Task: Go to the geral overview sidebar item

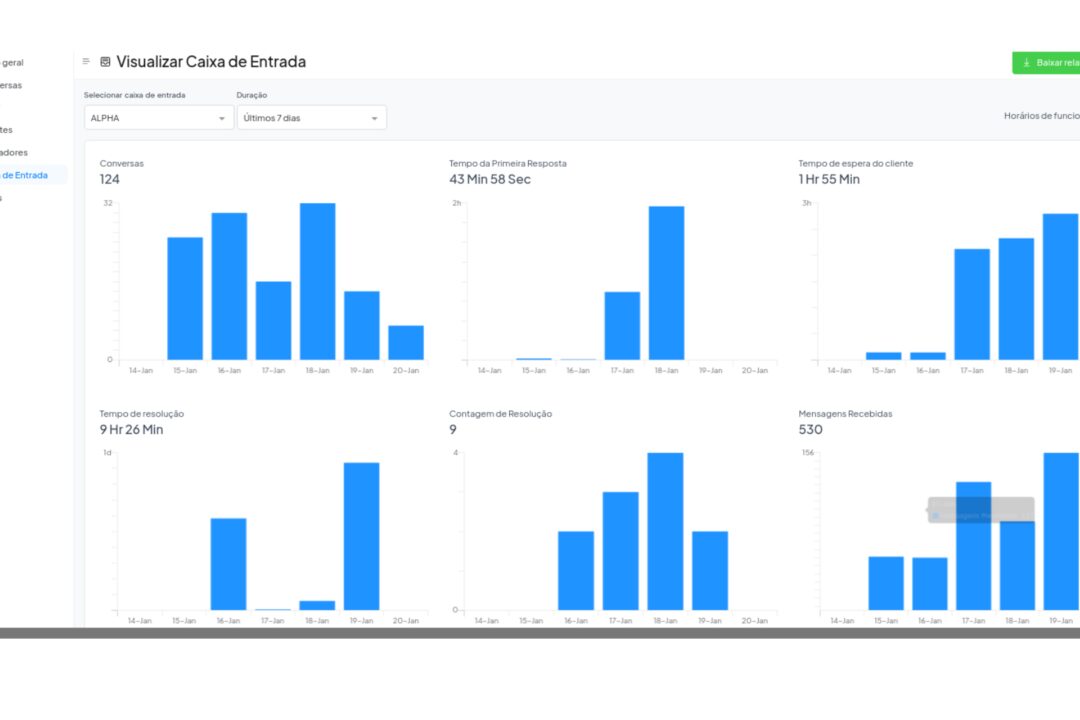Action: pyautogui.click(x=12, y=63)
